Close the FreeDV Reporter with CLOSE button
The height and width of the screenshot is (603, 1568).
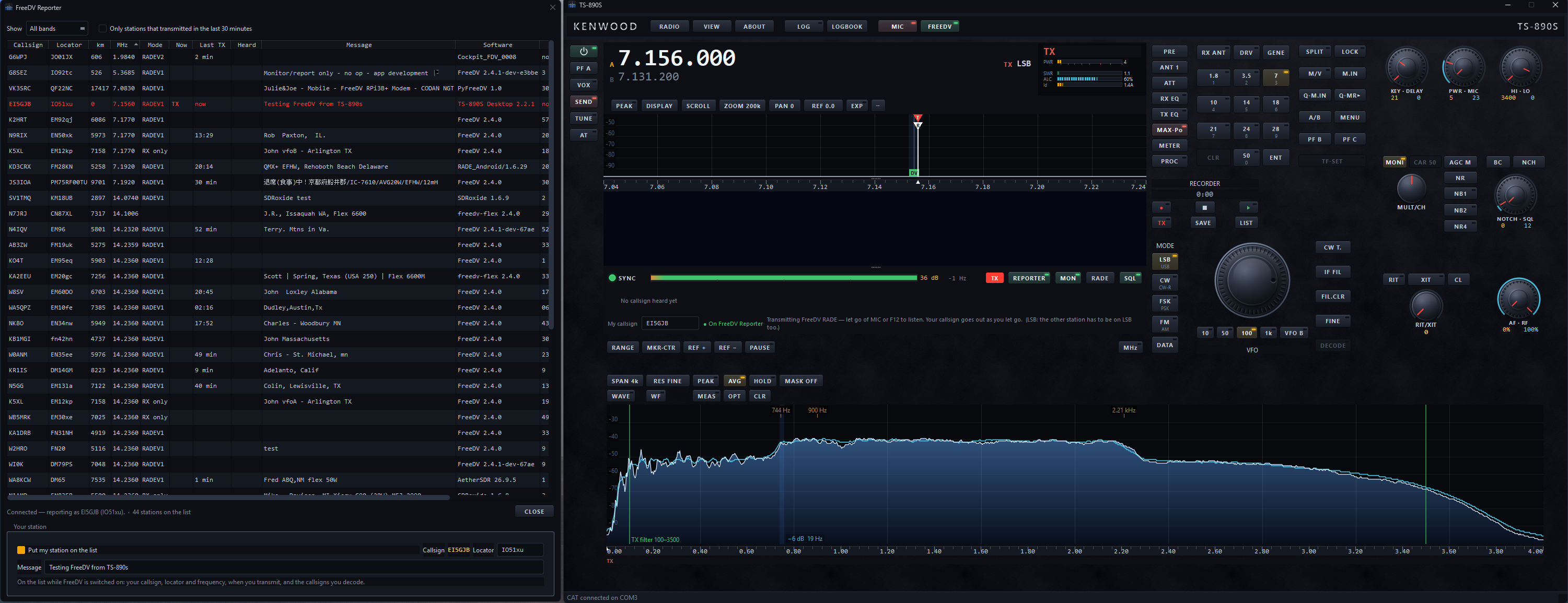tap(534, 512)
